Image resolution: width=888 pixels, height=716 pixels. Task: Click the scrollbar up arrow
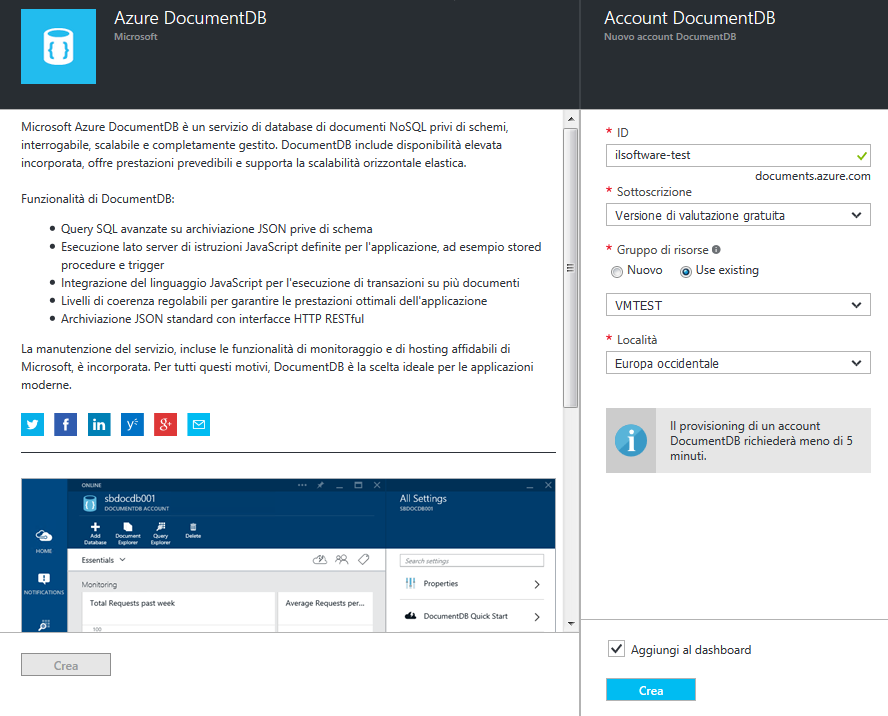click(571, 119)
